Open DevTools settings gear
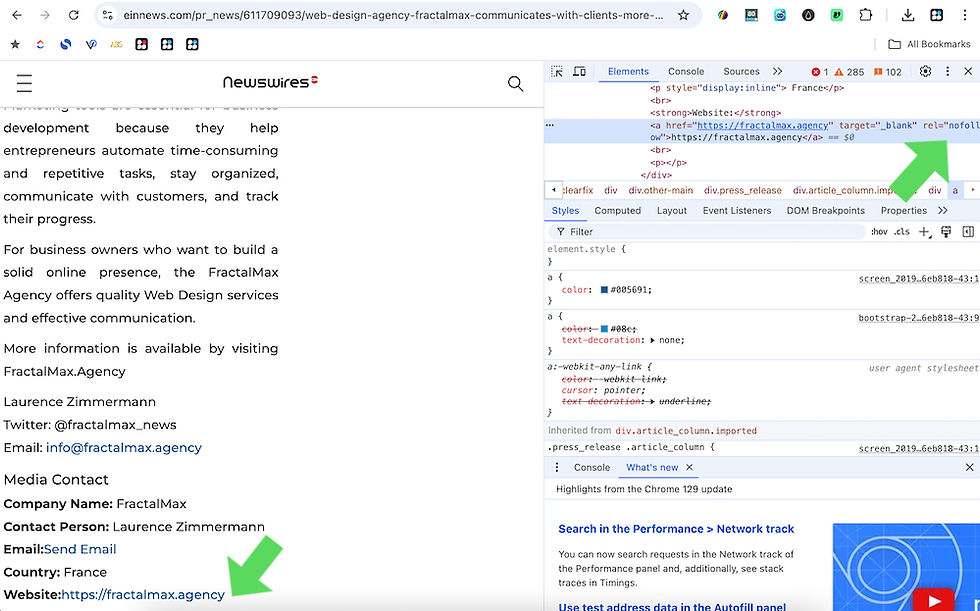Screen dimensions: 980x611 [x=926, y=71]
